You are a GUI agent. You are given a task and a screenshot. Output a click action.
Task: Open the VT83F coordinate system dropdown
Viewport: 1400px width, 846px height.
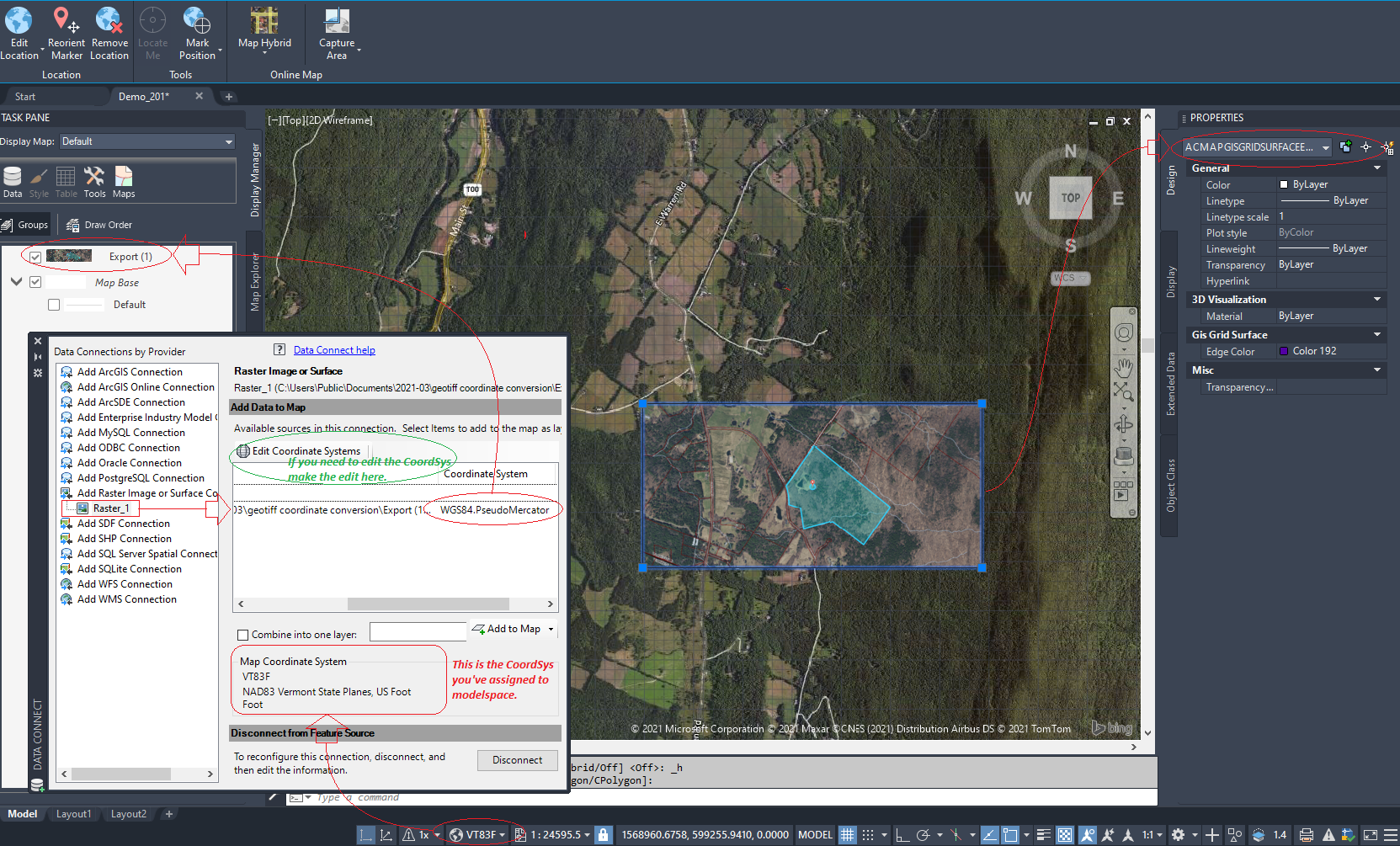pyautogui.click(x=503, y=834)
